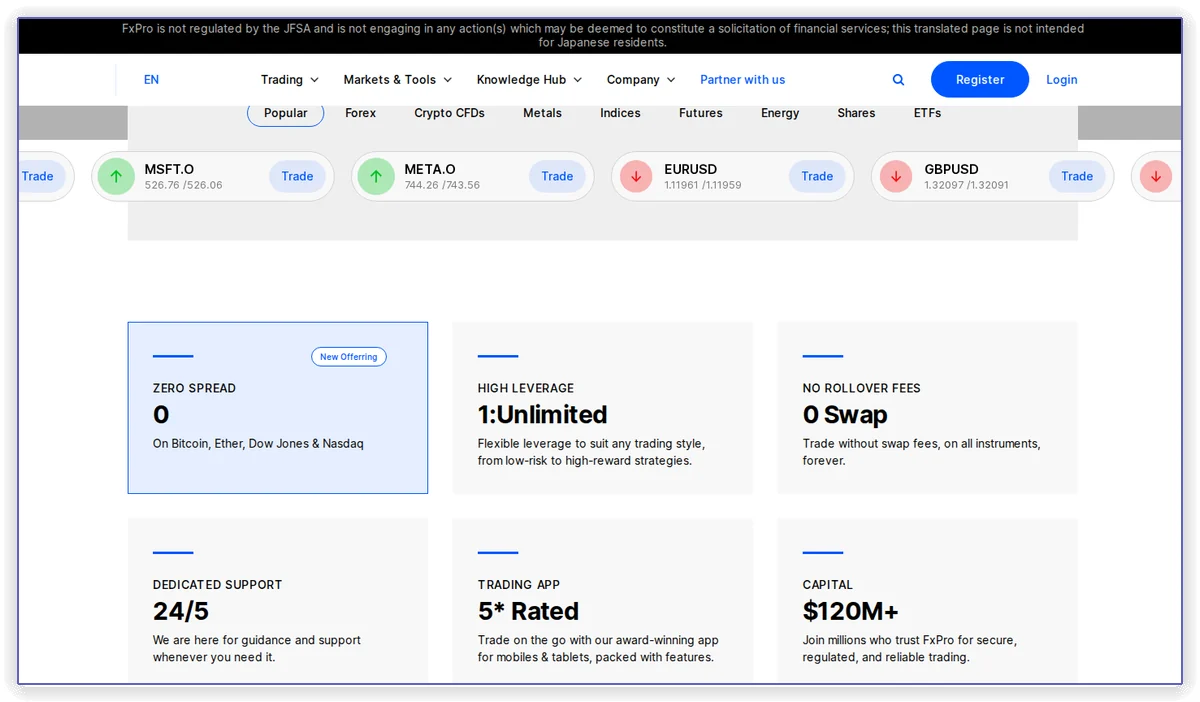Click the blue Register button
The height and width of the screenshot is (702, 1200).
tap(980, 80)
